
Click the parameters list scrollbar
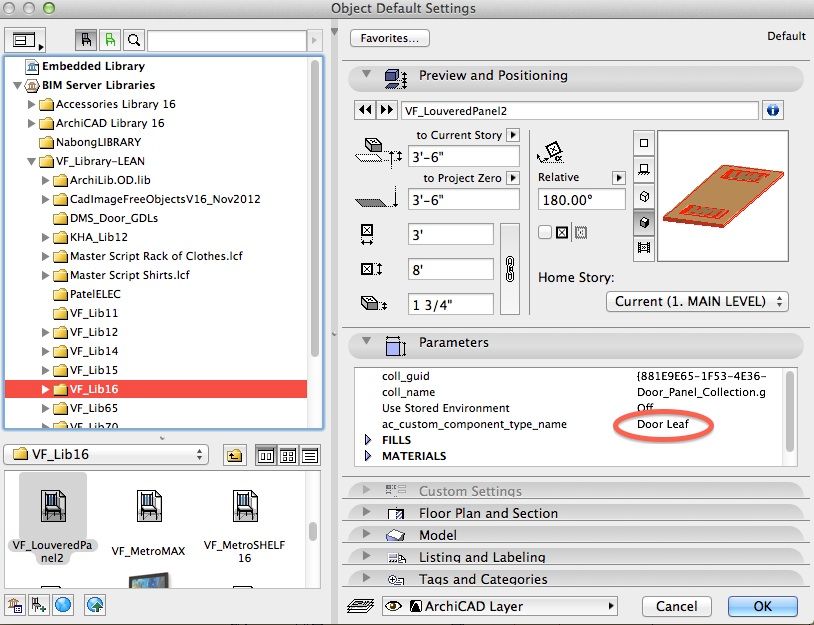[790, 411]
